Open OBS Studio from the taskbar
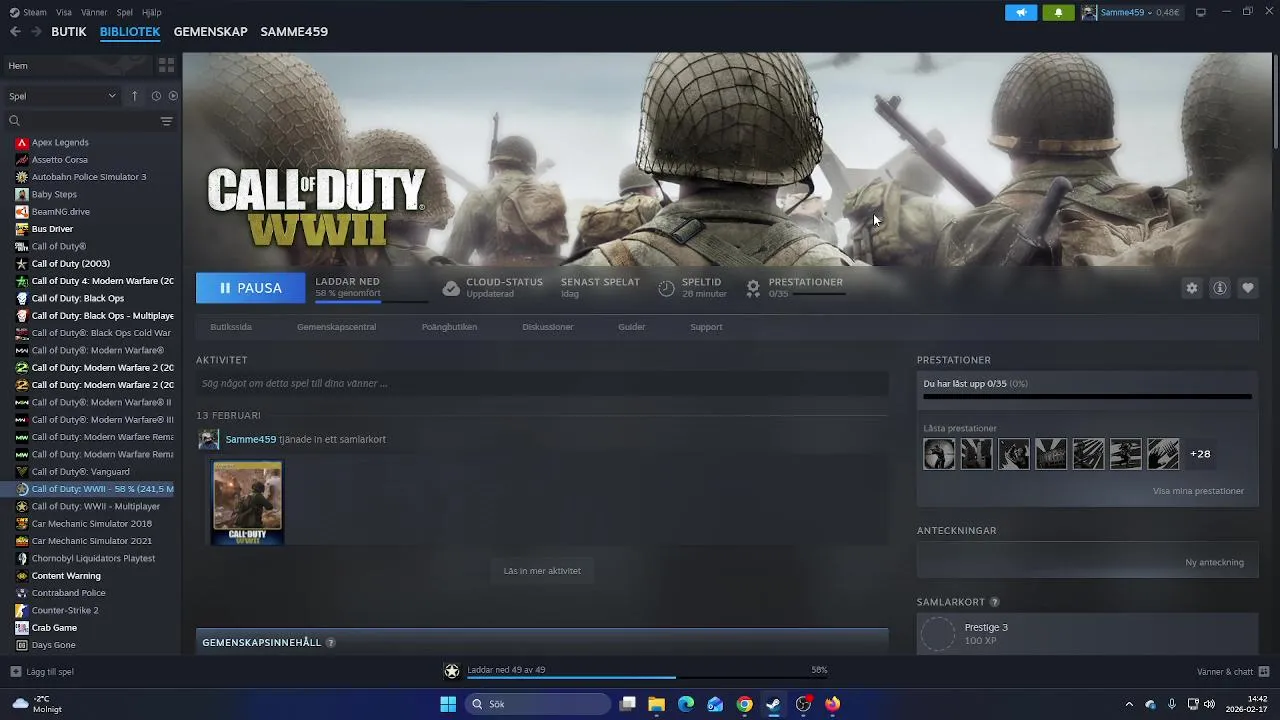Viewport: 1280px width, 720px height. point(803,704)
